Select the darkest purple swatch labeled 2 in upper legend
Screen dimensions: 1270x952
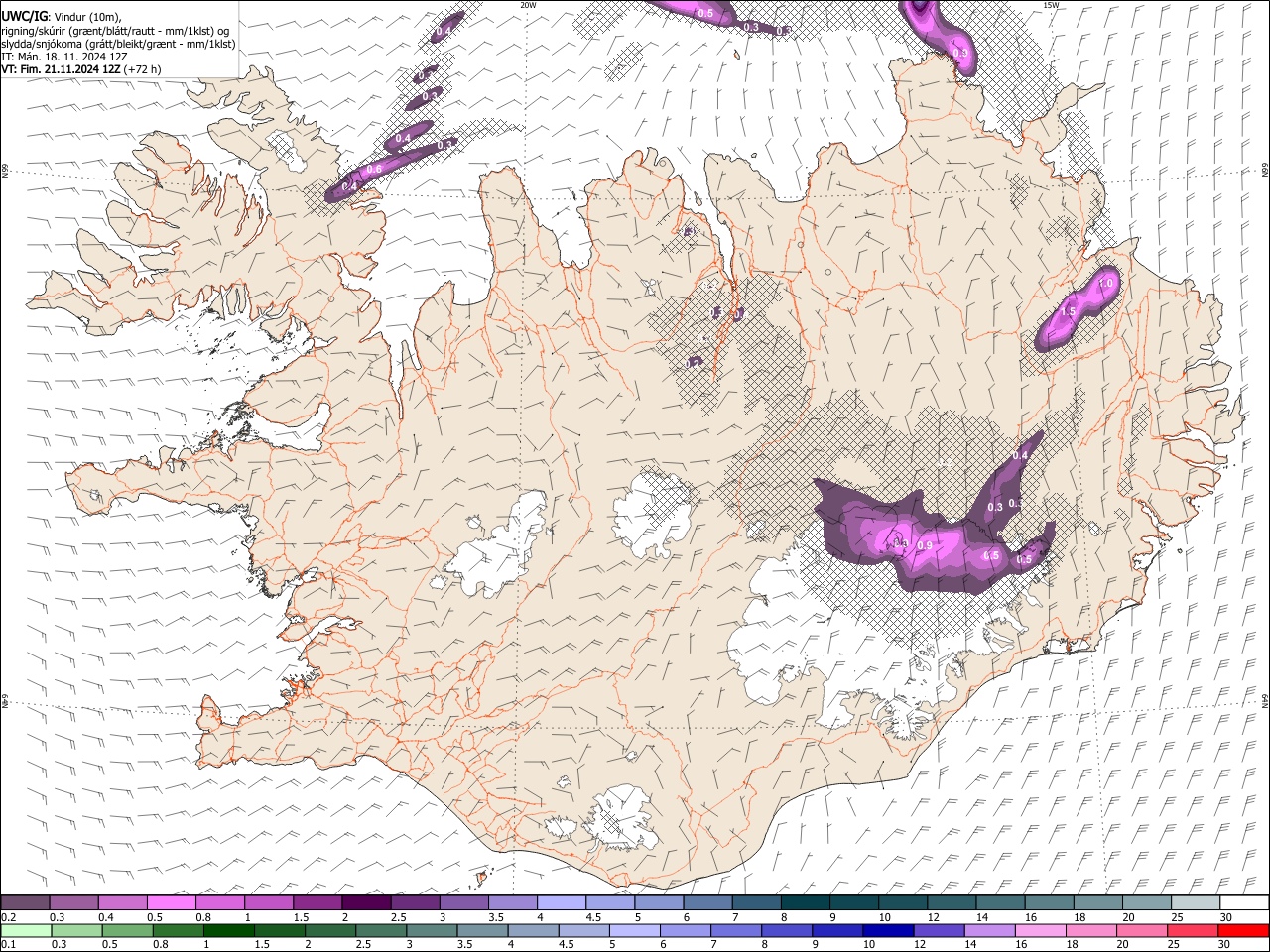[366, 903]
